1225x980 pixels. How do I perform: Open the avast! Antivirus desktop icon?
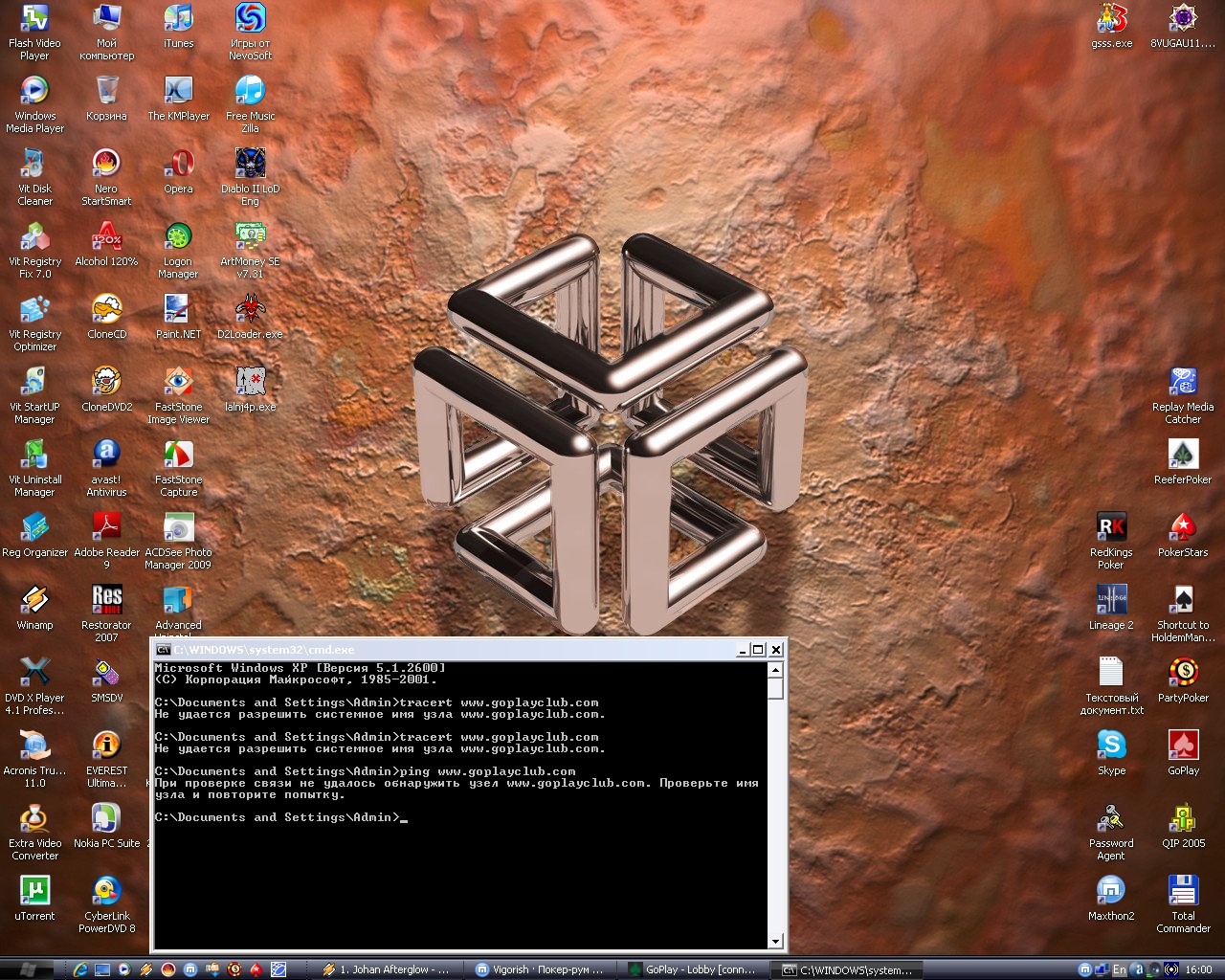click(106, 456)
